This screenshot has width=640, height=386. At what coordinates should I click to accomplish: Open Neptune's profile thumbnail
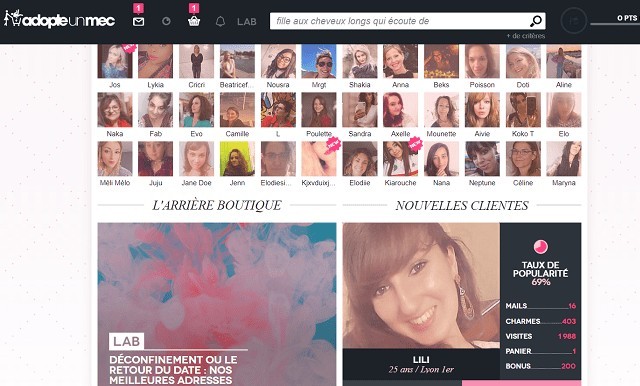pyautogui.click(x=482, y=159)
